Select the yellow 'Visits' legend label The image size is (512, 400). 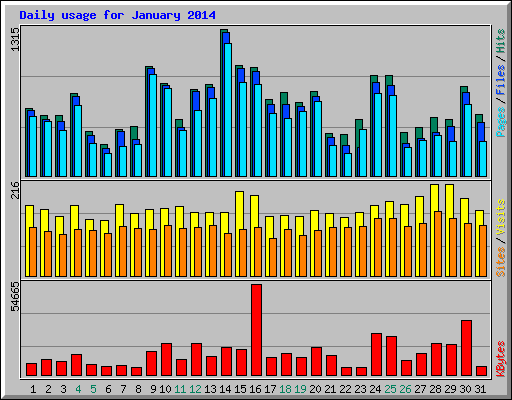[x=501, y=218]
